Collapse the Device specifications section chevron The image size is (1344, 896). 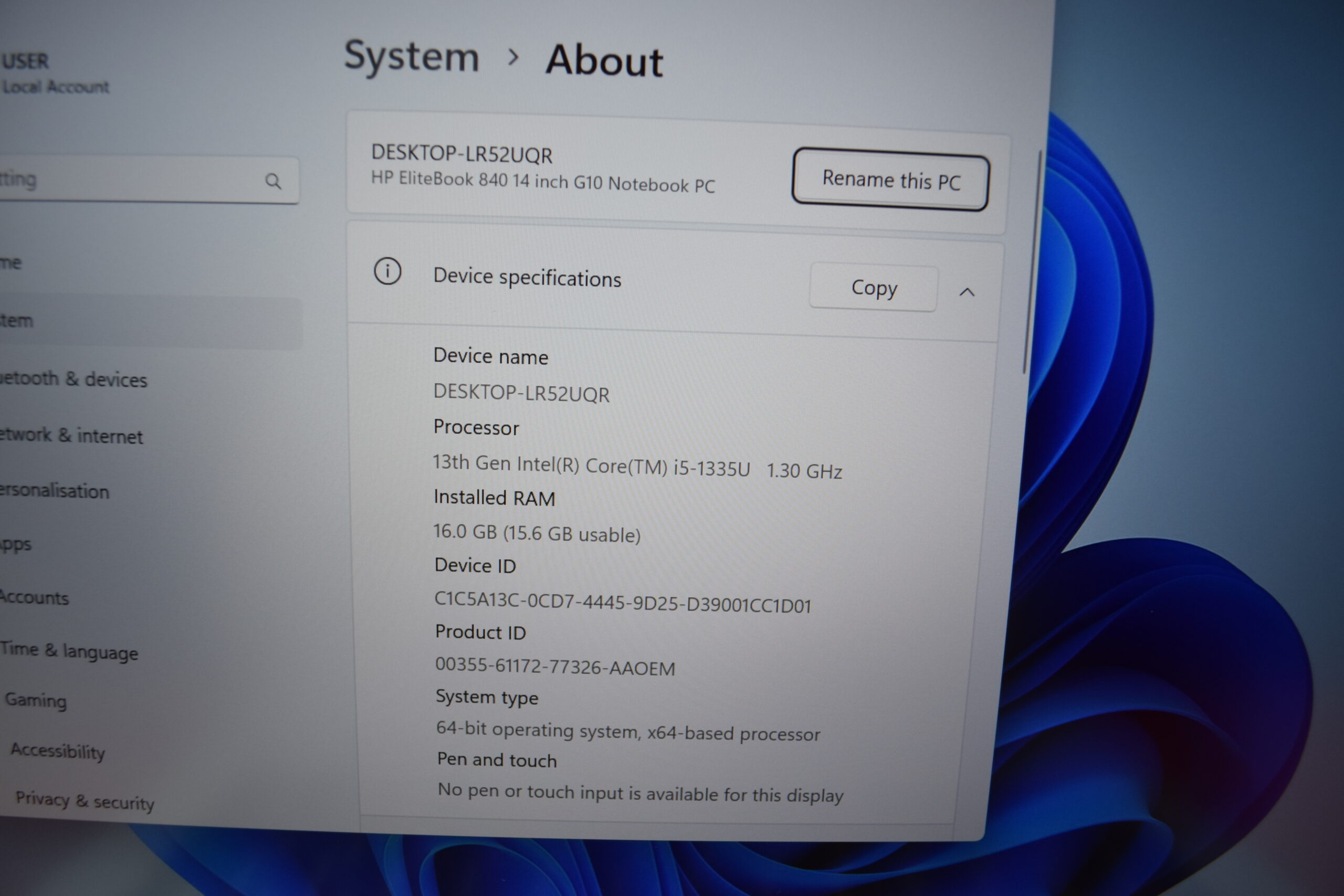coord(967,292)
